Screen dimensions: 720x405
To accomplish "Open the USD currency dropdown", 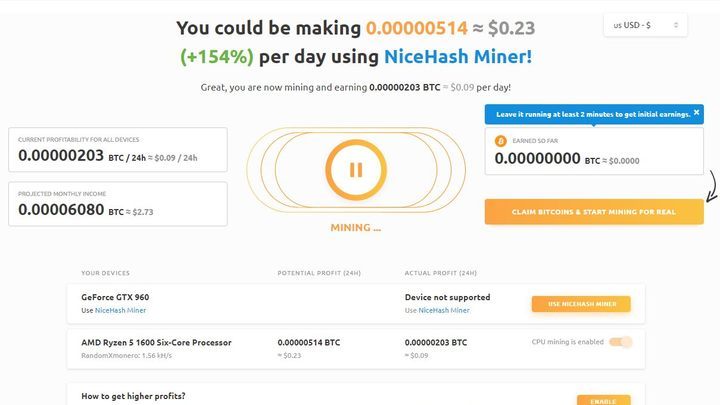I will (645, 25).
